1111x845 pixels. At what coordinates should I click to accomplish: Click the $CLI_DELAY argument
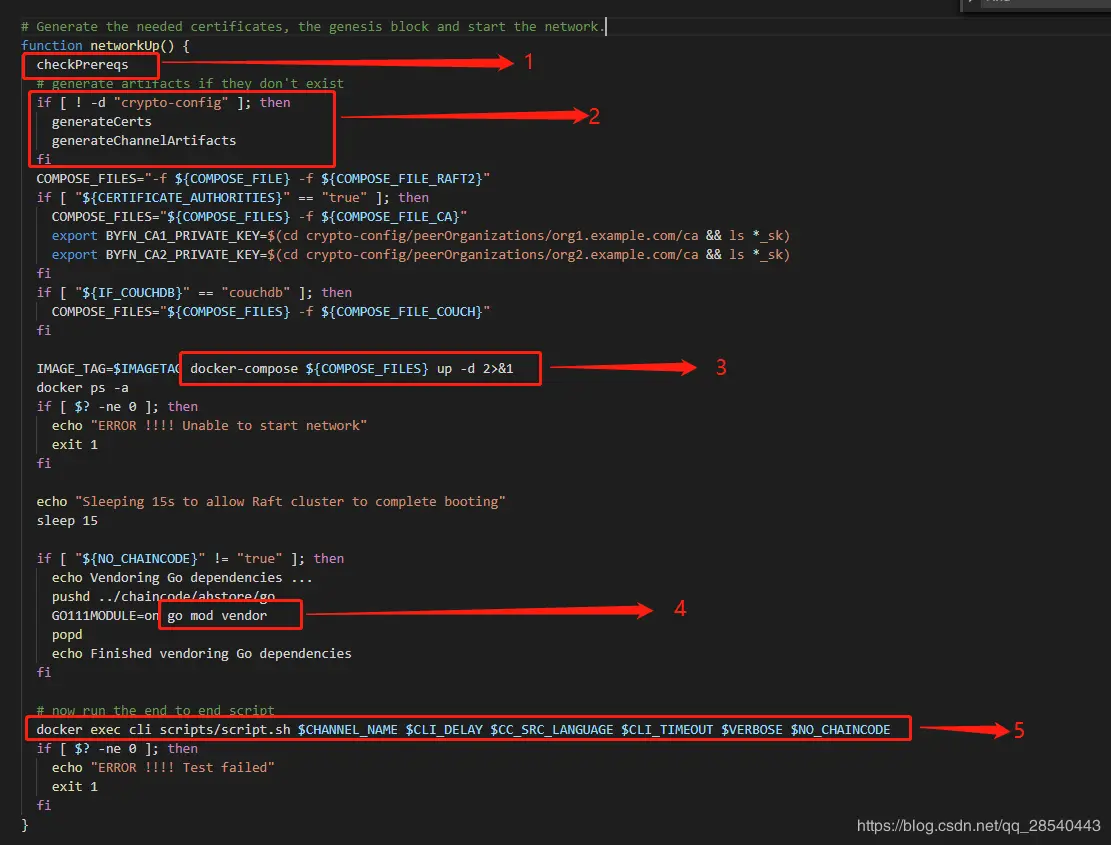444,730
